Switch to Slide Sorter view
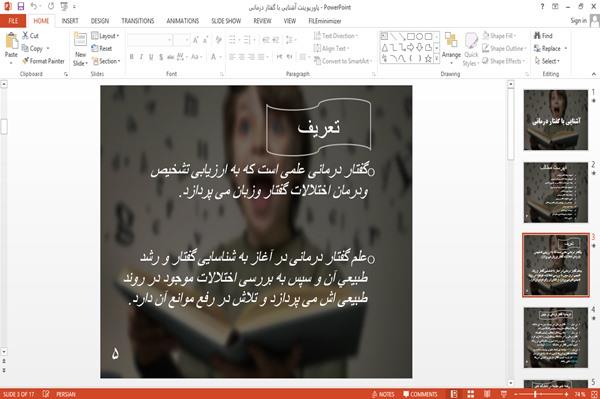The width and height of the screenshot is (600, 399). coord(471,394)
